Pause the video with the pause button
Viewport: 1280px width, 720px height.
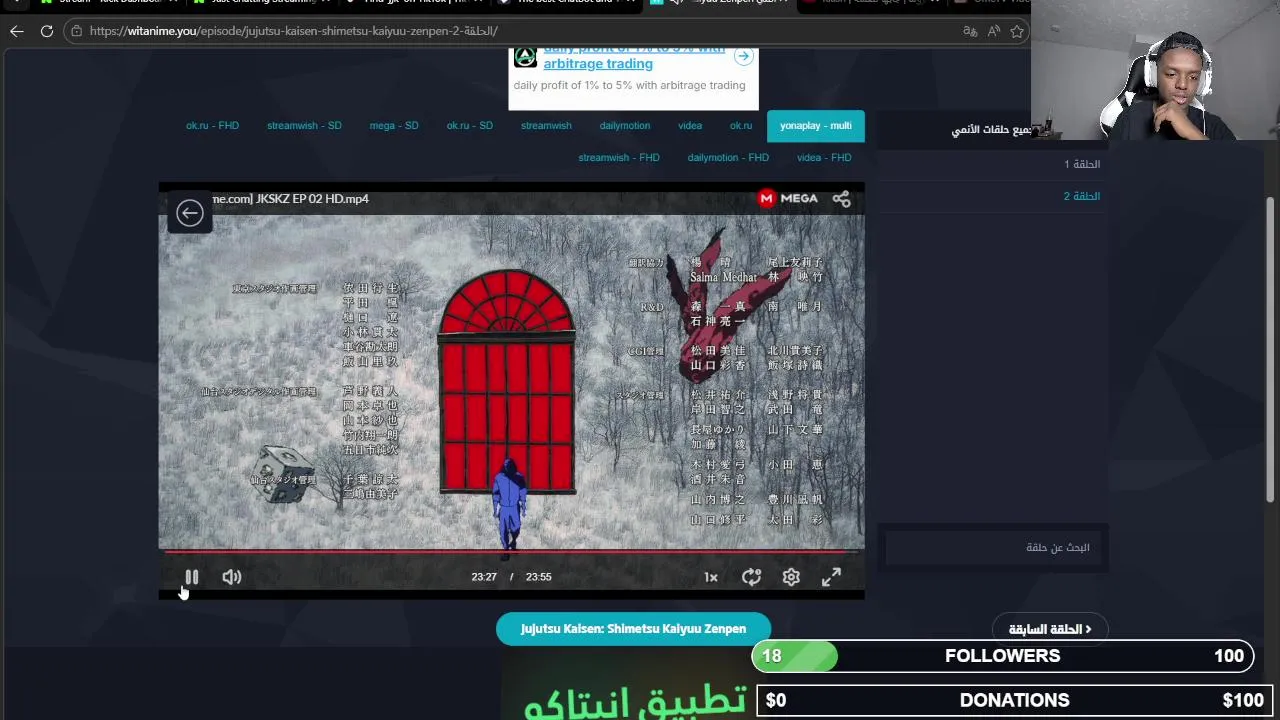(x=191, y=577)
